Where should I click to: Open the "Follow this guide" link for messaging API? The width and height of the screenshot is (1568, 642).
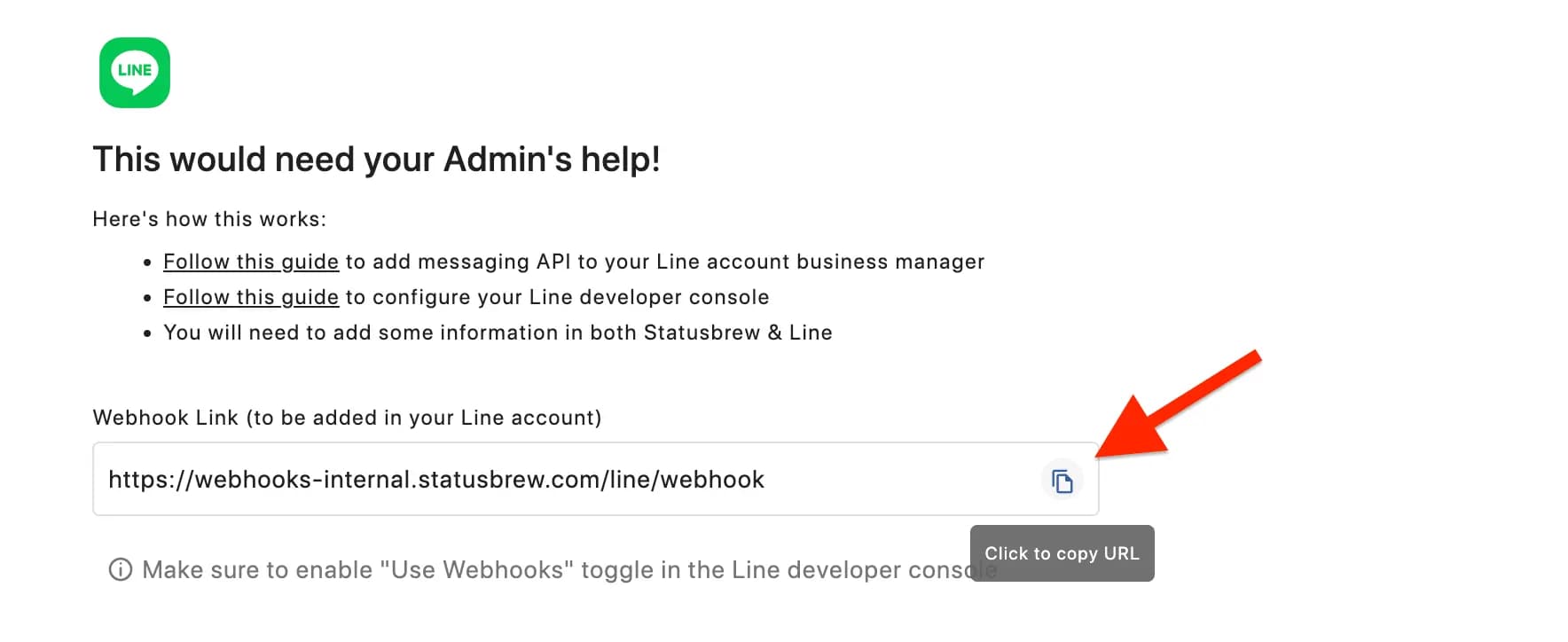click(251, 262)
